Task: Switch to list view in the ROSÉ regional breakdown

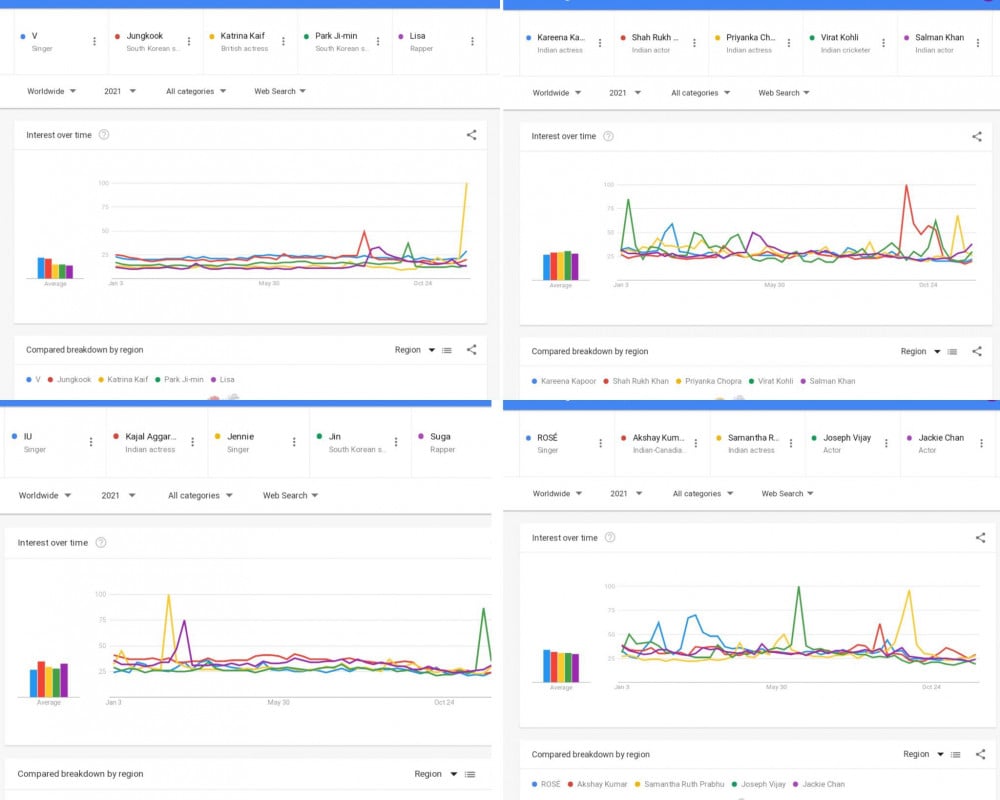Action: 955,755
